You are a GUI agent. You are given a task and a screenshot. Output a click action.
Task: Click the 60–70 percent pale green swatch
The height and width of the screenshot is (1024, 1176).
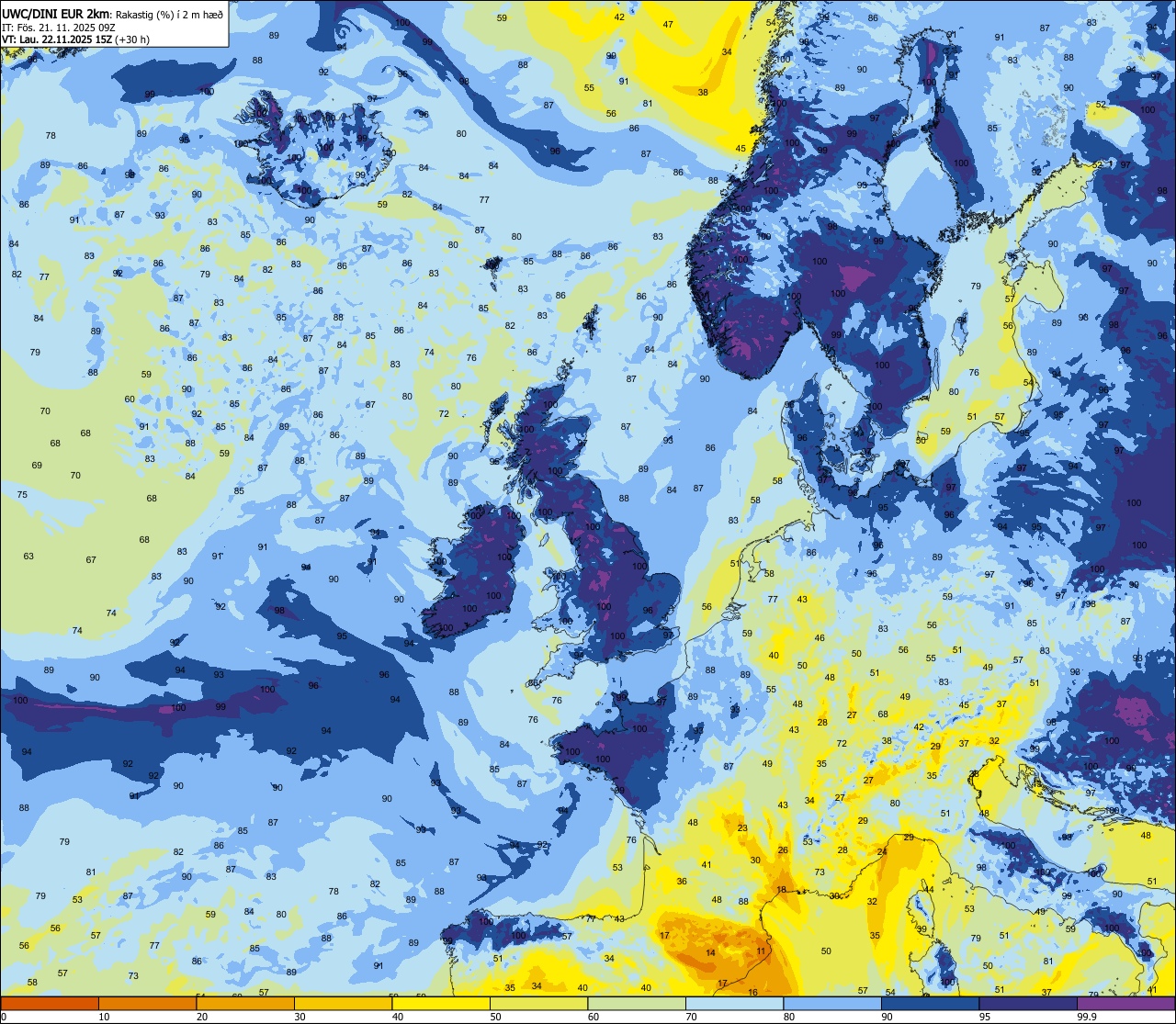[637, 1004]
